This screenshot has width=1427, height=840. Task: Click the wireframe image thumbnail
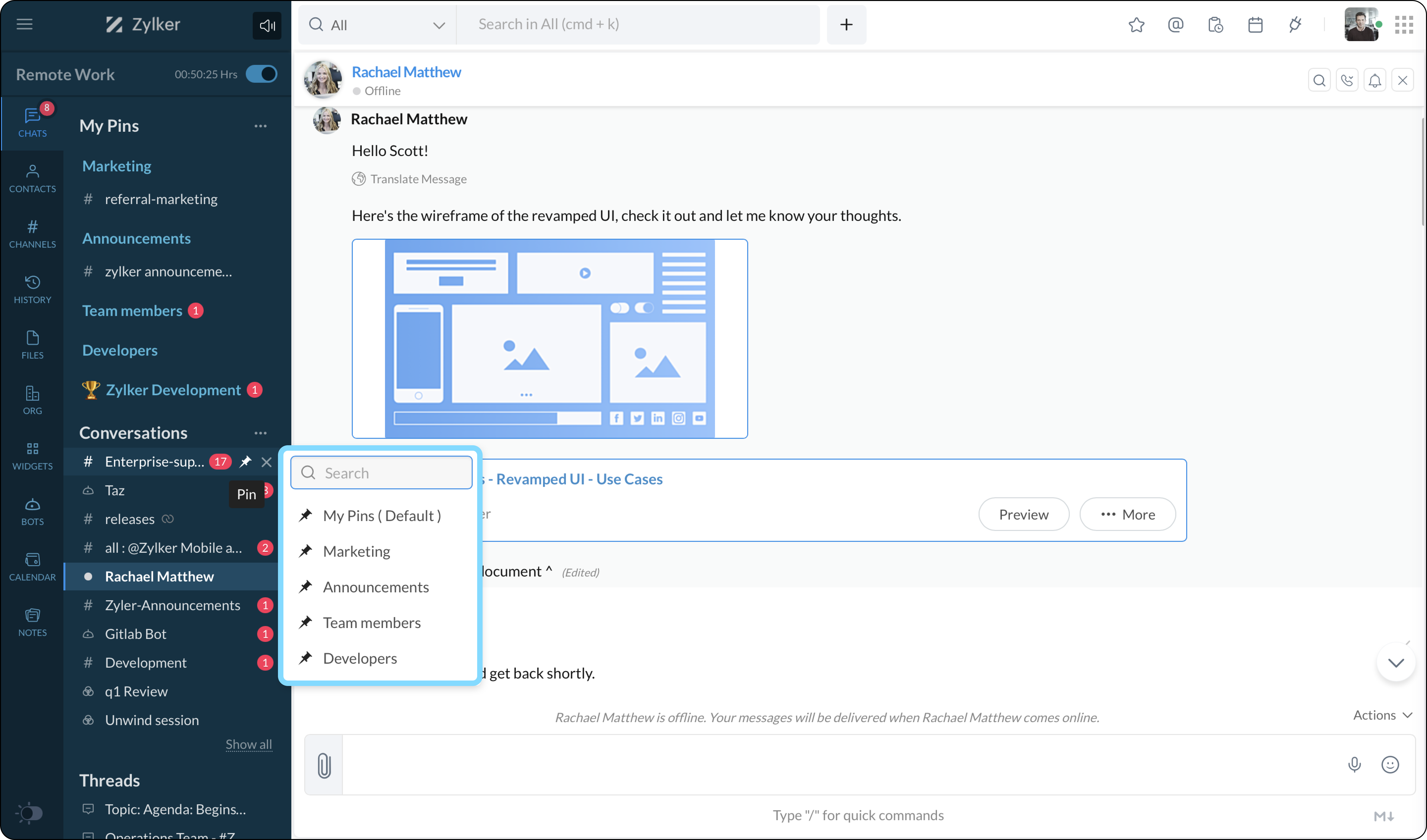(549, 339)
